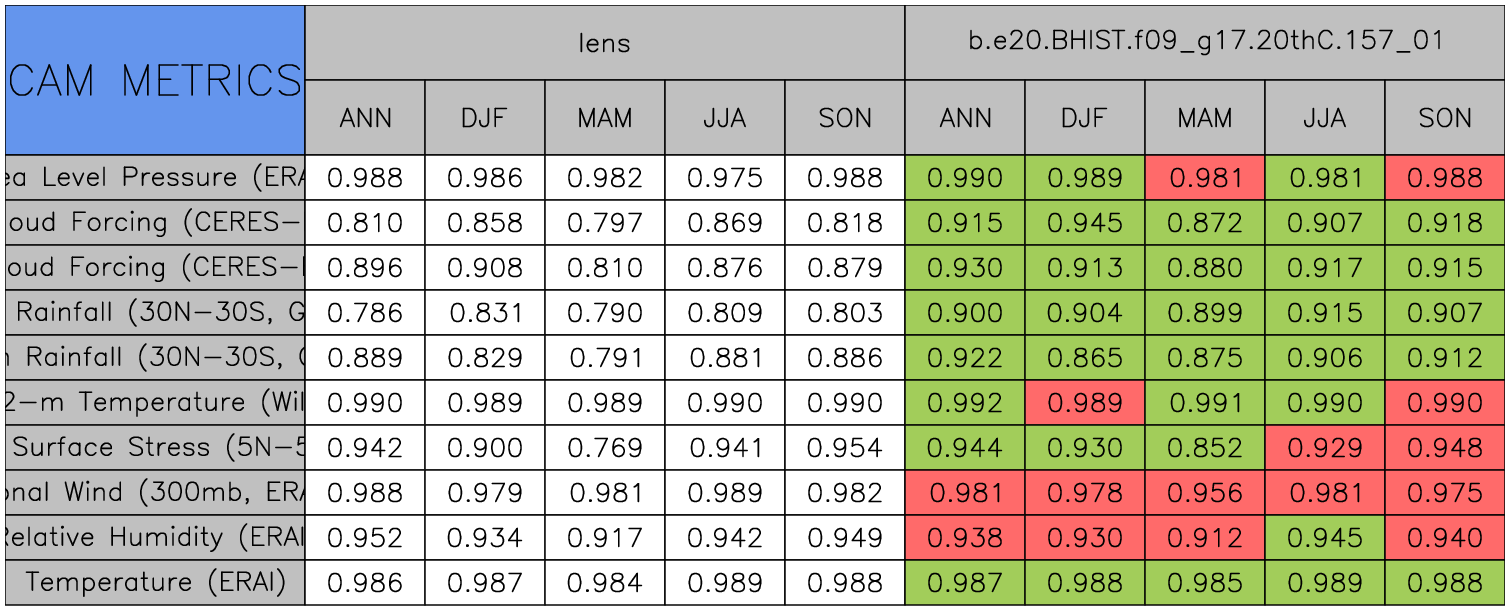
Task: Select the BHIST SON column header
Action: (x=1445, y=118)
